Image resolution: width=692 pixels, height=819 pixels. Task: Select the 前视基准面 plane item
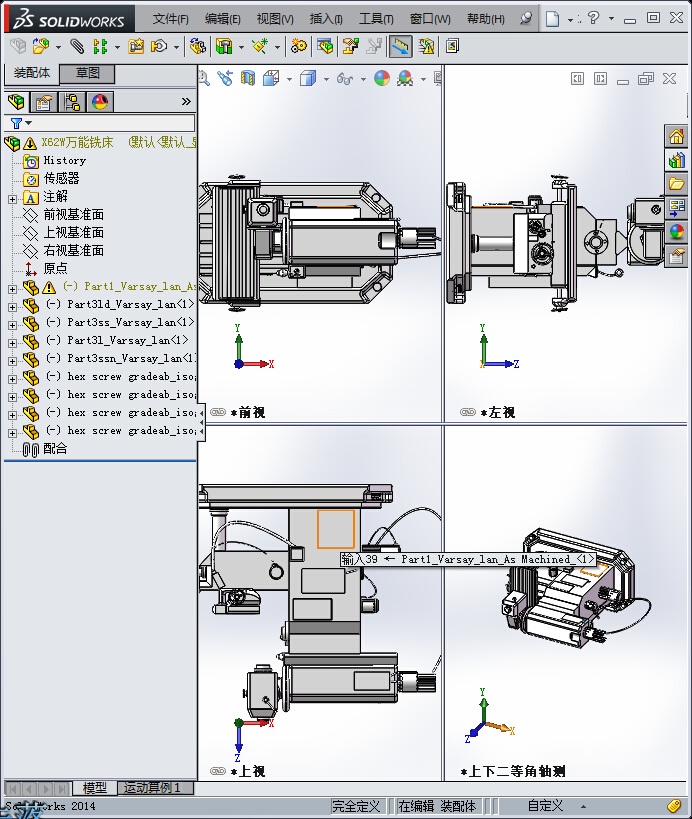tap(73, 214)
